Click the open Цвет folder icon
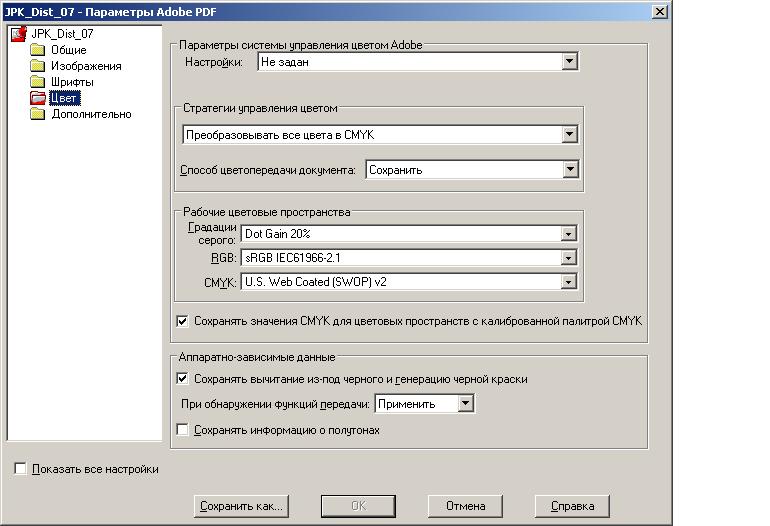This screenshot has height=526, width=770. point(37,98)
